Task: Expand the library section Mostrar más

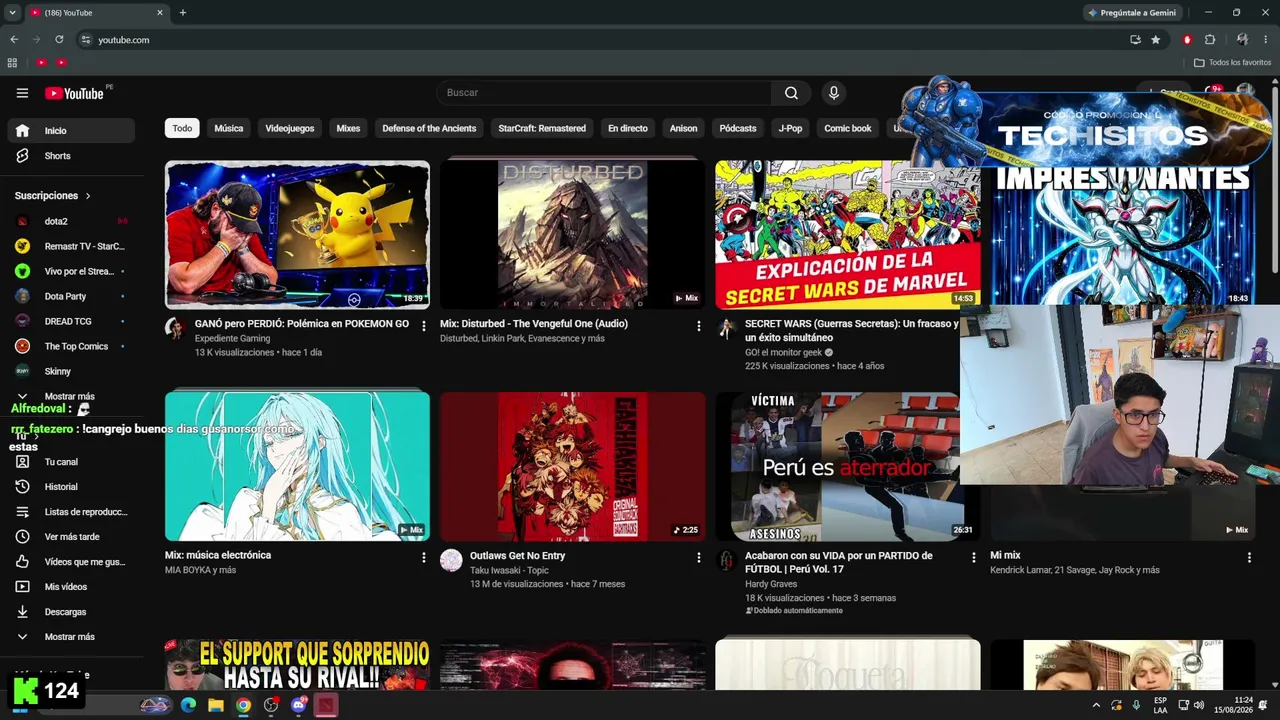Action: click(x=70, y=637)
